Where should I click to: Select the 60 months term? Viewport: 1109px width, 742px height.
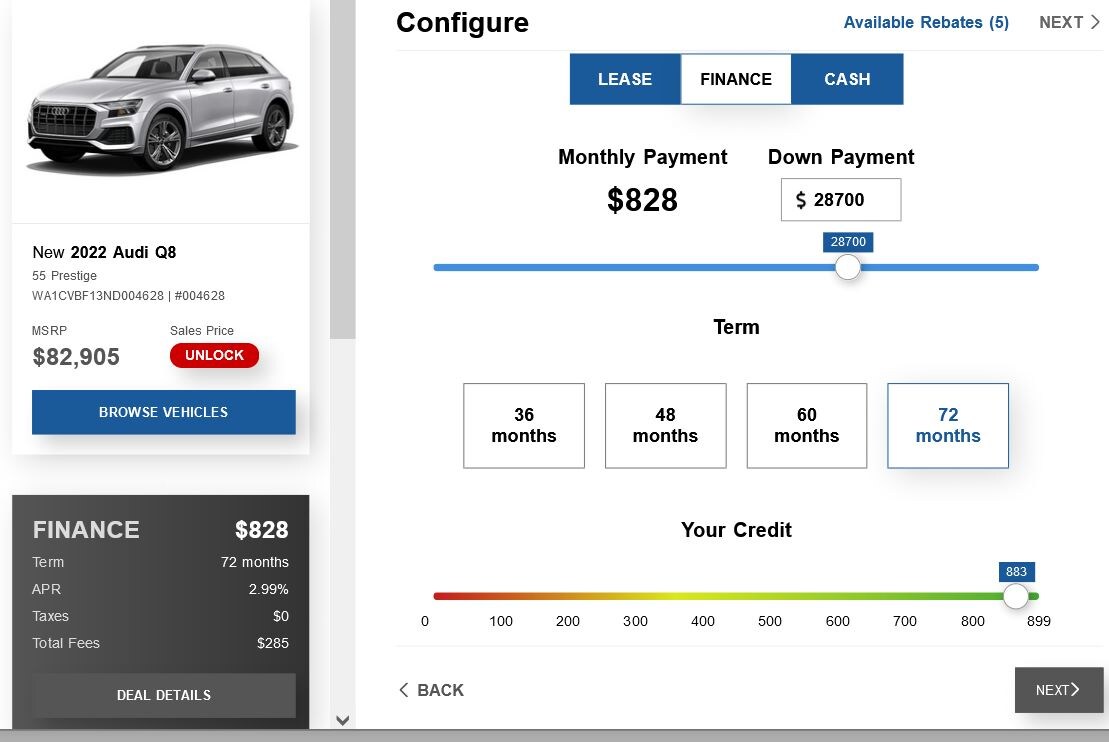coord(807,425)
